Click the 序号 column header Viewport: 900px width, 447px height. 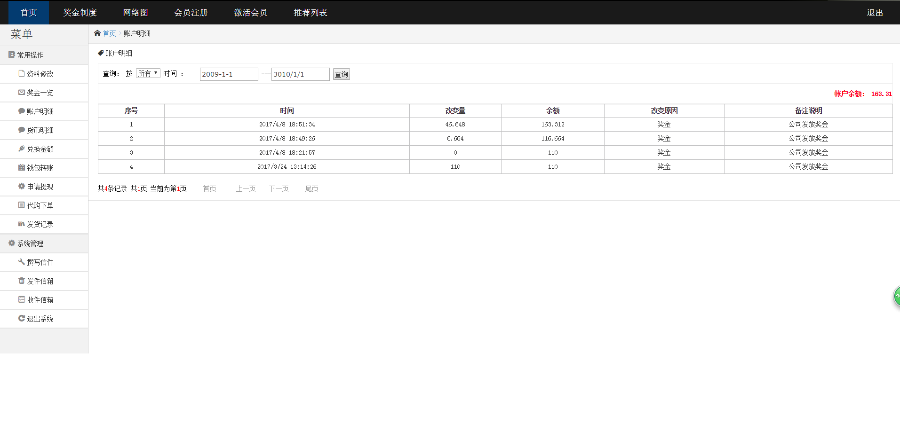pos(131,111)
